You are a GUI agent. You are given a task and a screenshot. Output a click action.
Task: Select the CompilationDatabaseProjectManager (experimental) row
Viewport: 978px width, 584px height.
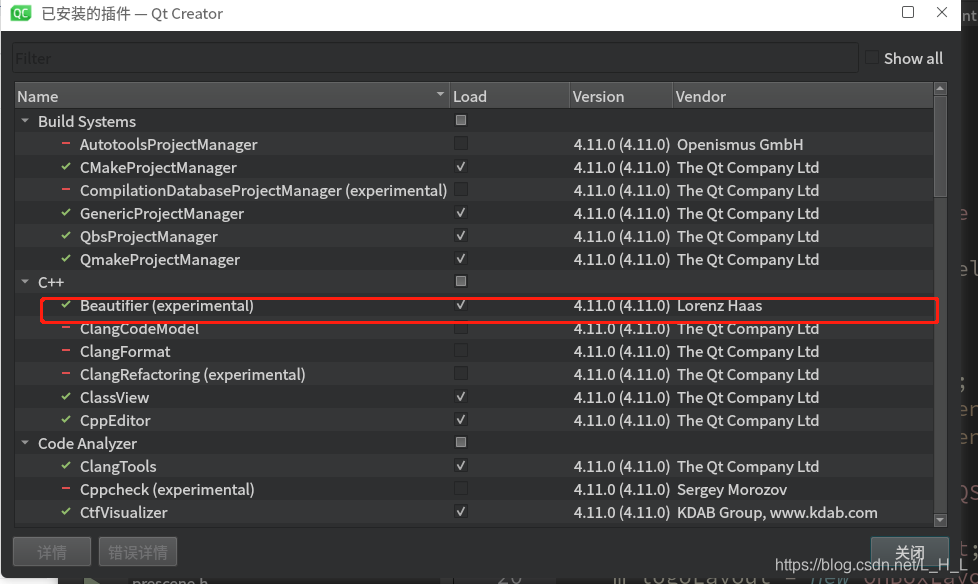tap(474, 190)
